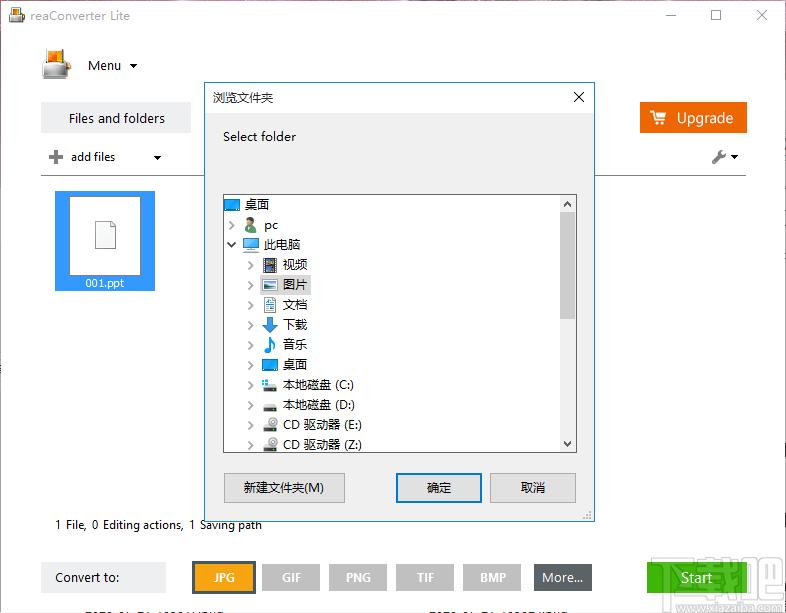The height and width of the screenshot is (613, 786).
Task: Close the browse folder dialog
Action: pos(579,97)
